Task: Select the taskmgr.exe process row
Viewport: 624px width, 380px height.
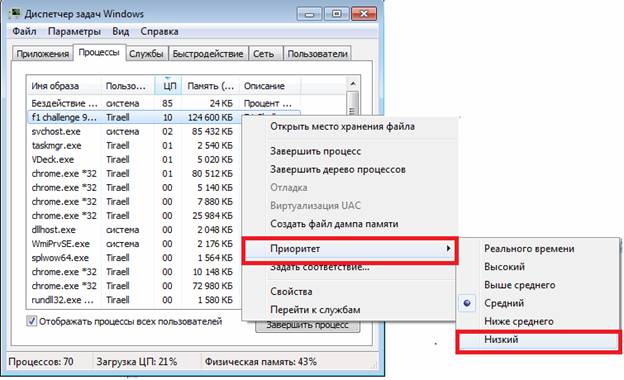Action: (135, 146)
